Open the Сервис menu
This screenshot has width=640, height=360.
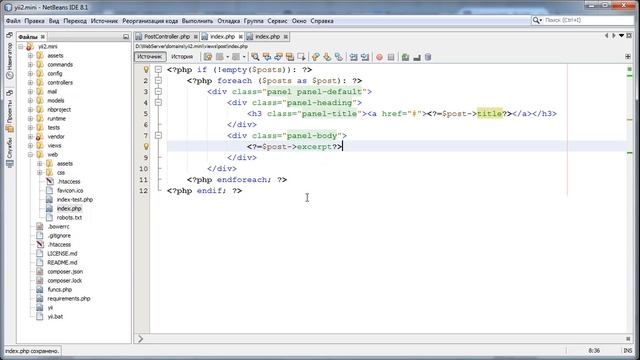pyautogui.click(x=277, y=21)
